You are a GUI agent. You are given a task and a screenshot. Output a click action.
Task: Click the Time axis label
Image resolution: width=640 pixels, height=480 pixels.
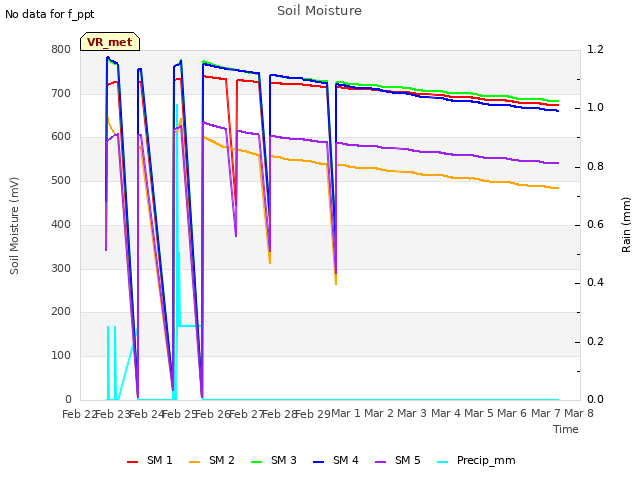[x=566, y=429]
